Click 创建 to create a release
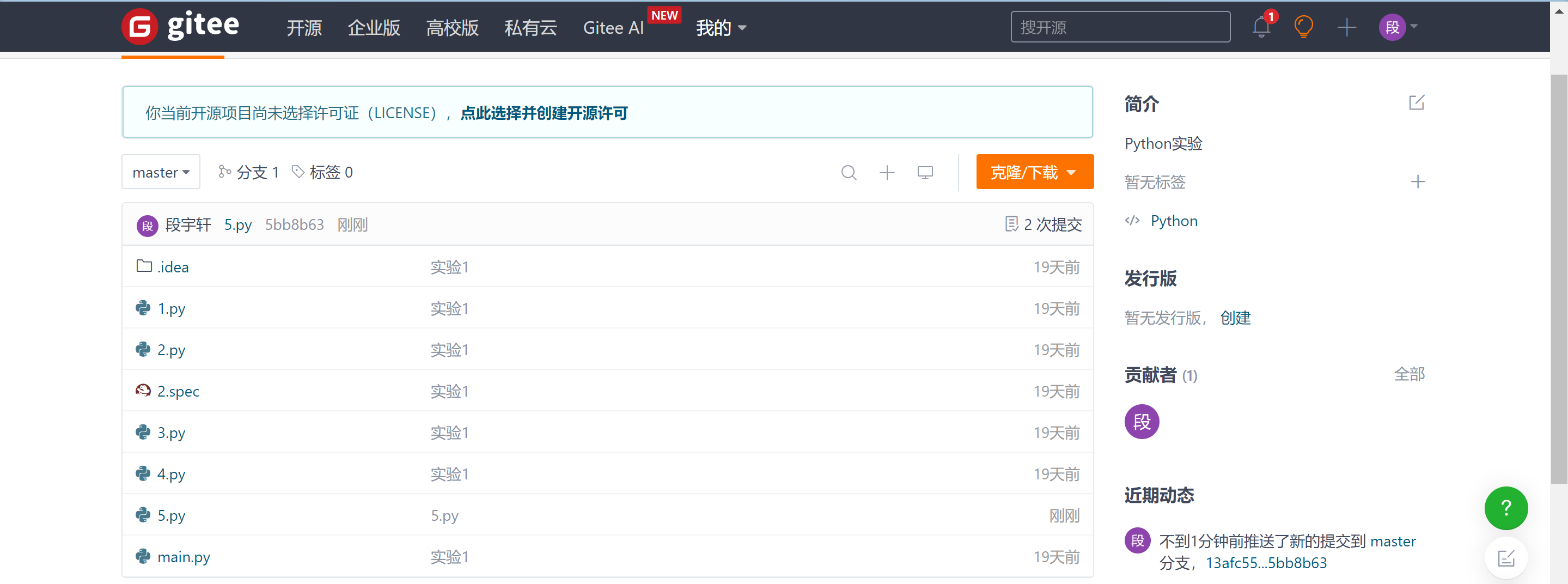This screenshot has width=1568, height=584. pyautogui.click(x=1235, y=318)
